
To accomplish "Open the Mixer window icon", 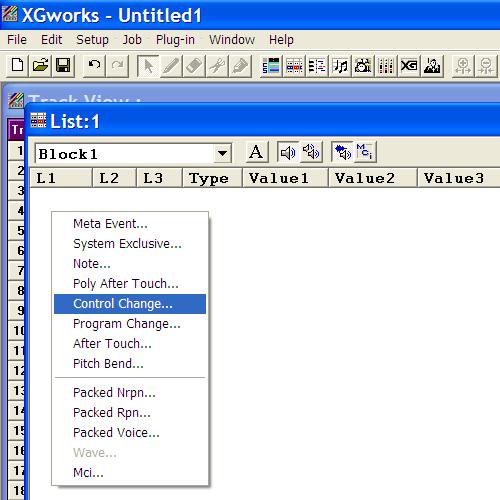I will click(x=386, y=65).
